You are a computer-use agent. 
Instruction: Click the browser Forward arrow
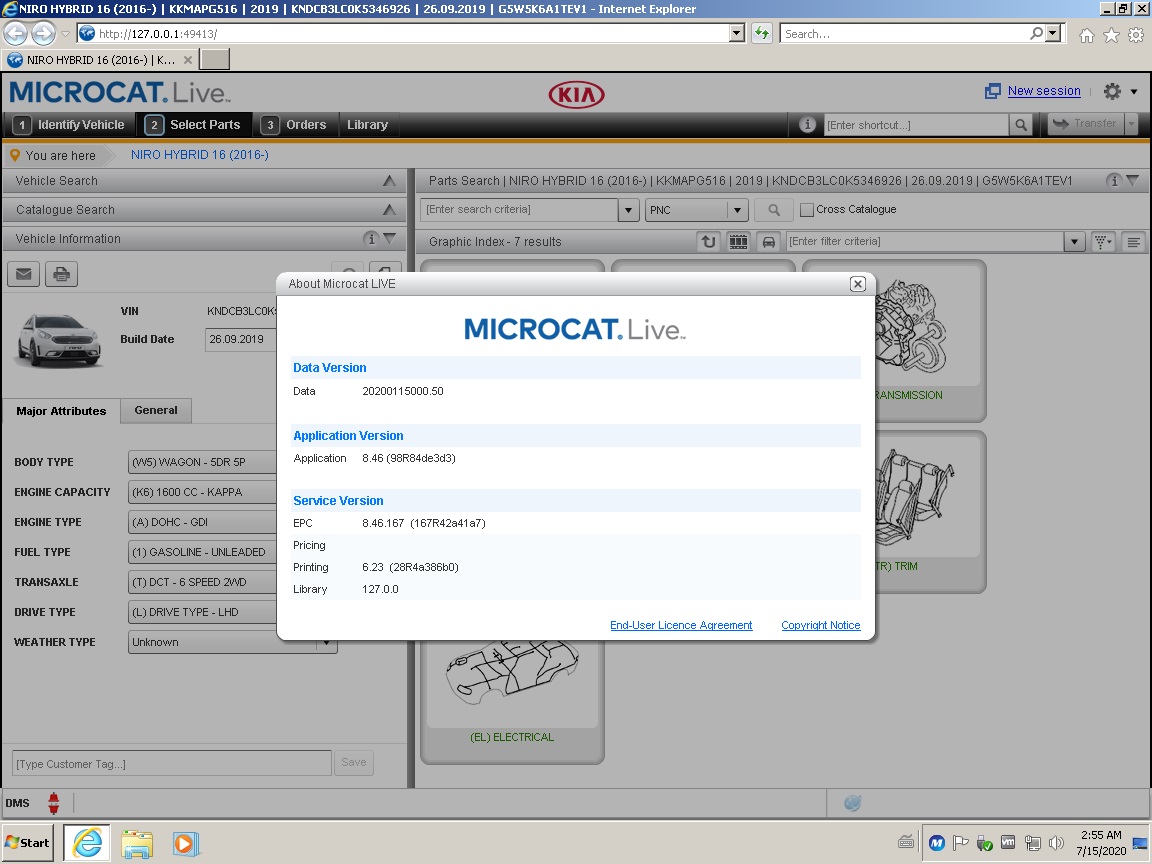[43, 34]
